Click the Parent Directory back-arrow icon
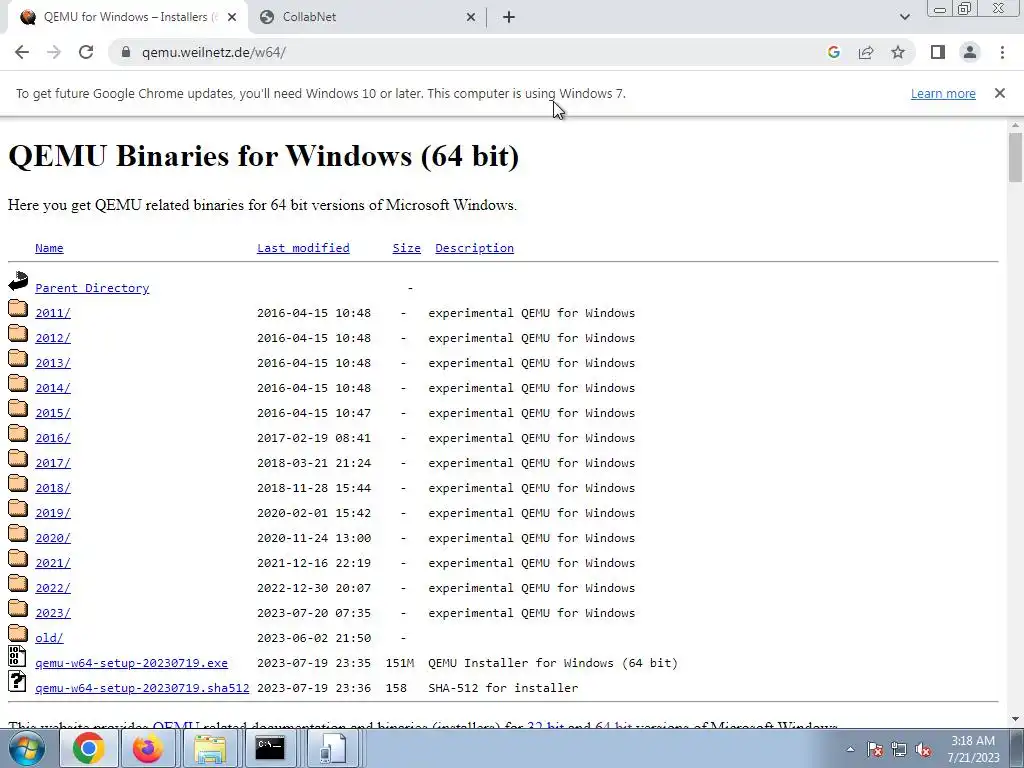 coord(18,281)
